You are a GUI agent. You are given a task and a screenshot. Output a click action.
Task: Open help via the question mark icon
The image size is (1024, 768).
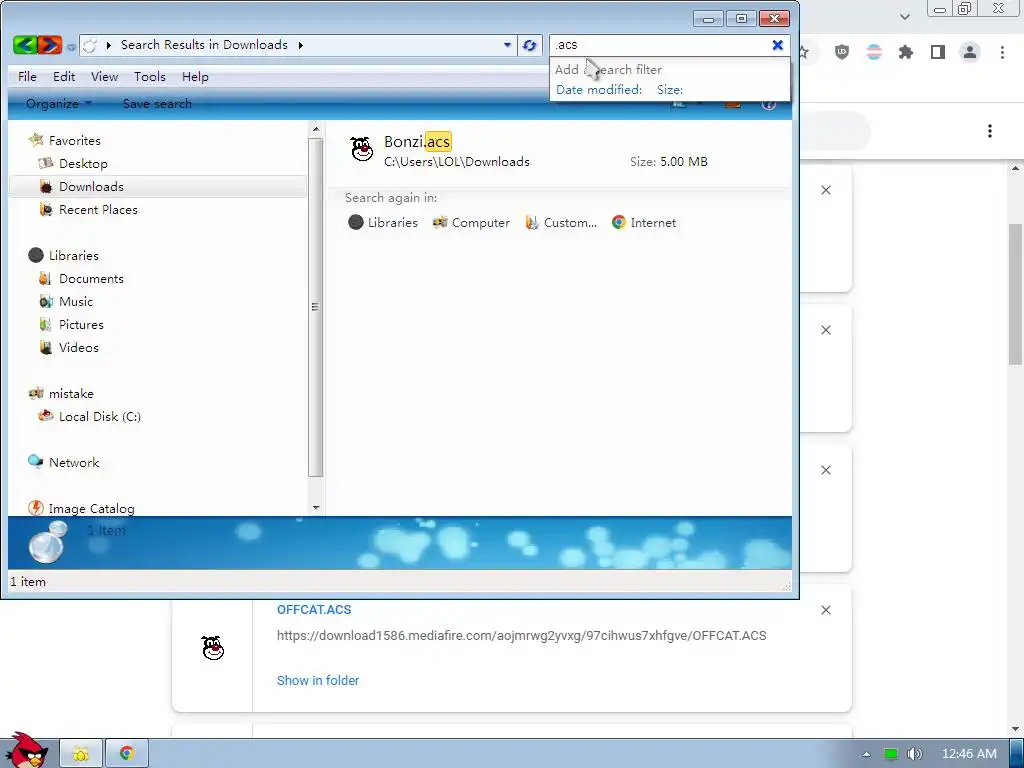pyautogui.click(x=769, y=104)
